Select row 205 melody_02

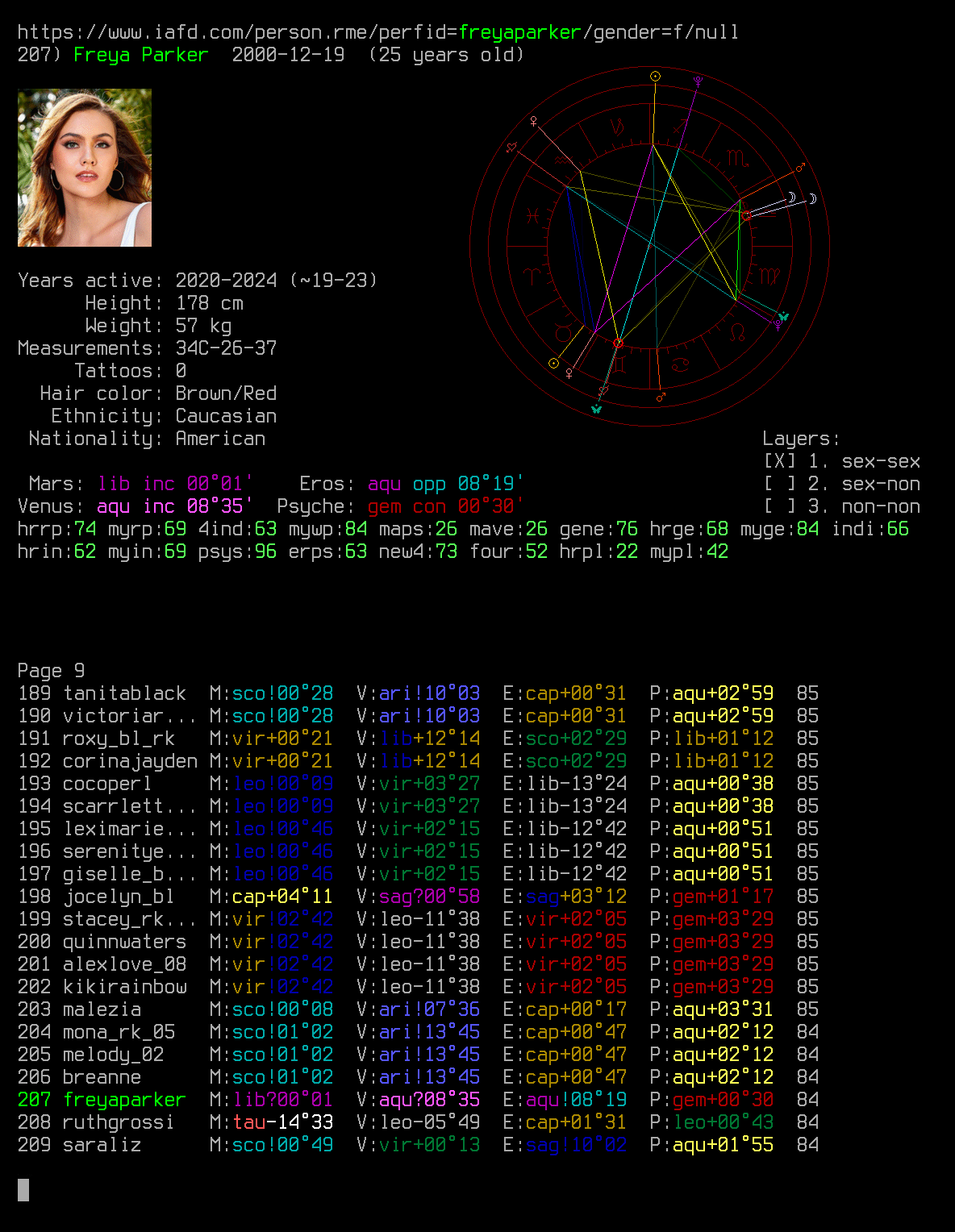418,1055
